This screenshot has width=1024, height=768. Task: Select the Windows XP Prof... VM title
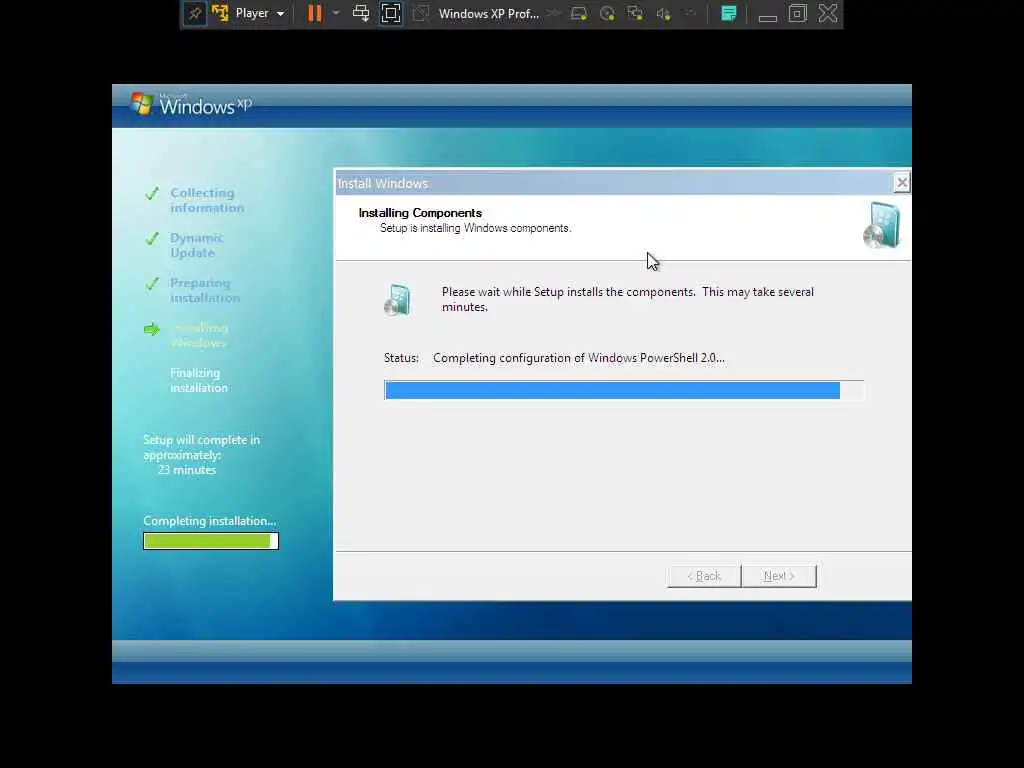(488, 13)
